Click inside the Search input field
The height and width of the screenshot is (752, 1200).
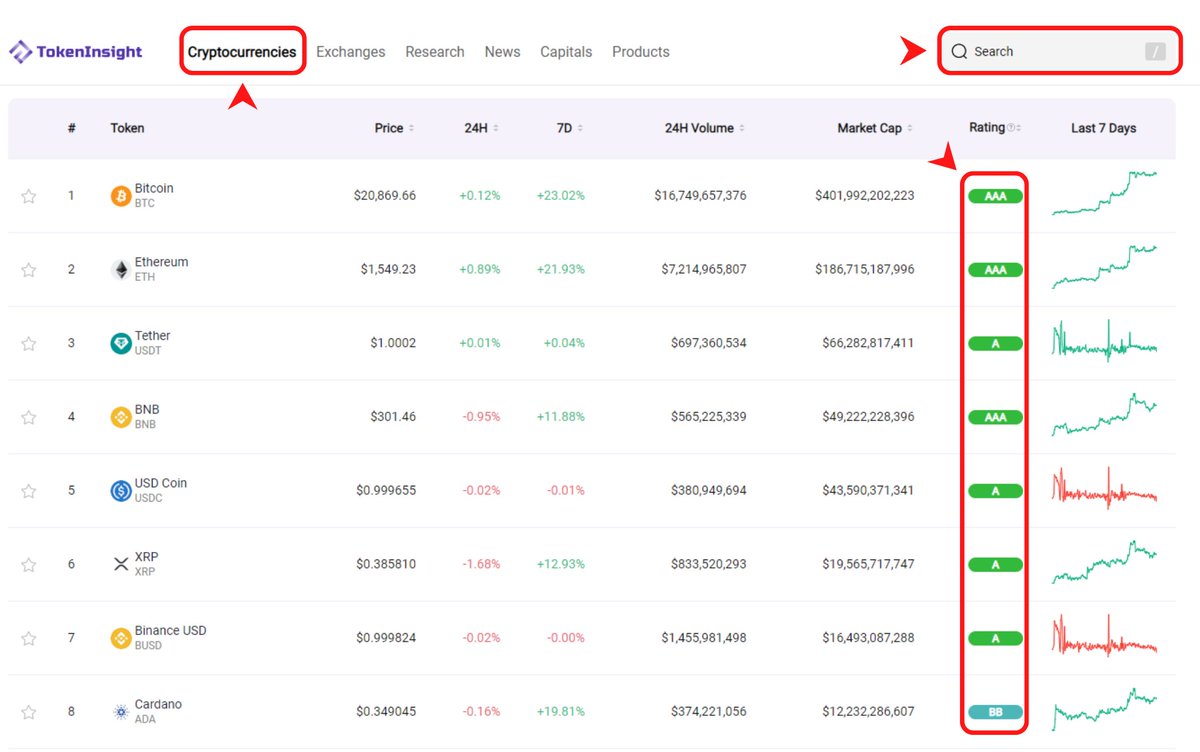tap(1059, 52)
